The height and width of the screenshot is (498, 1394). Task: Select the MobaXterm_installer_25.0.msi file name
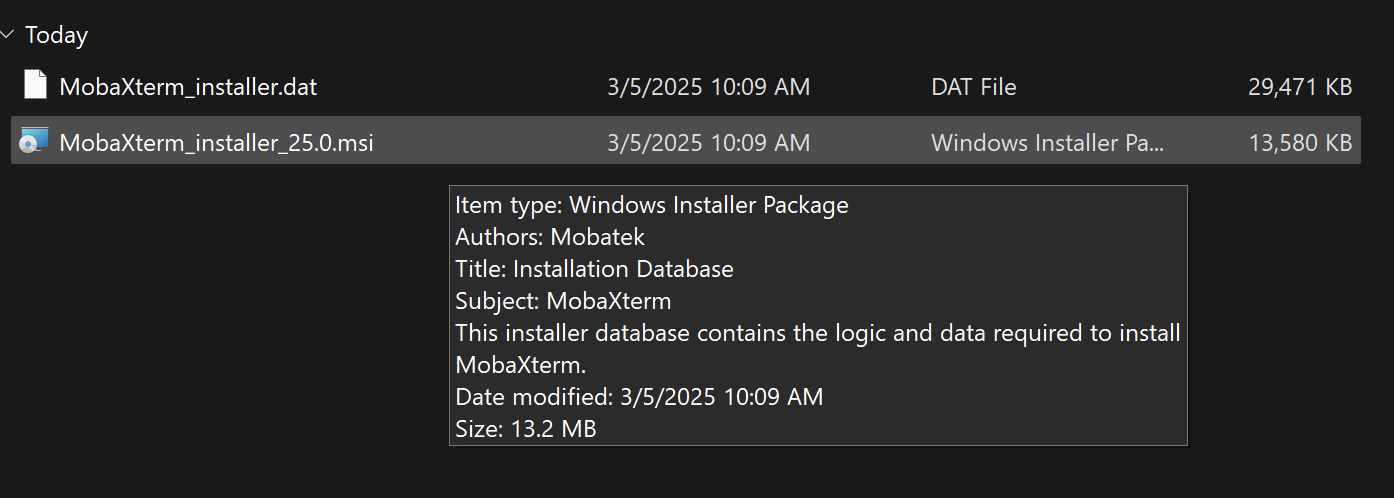(216, 143)
